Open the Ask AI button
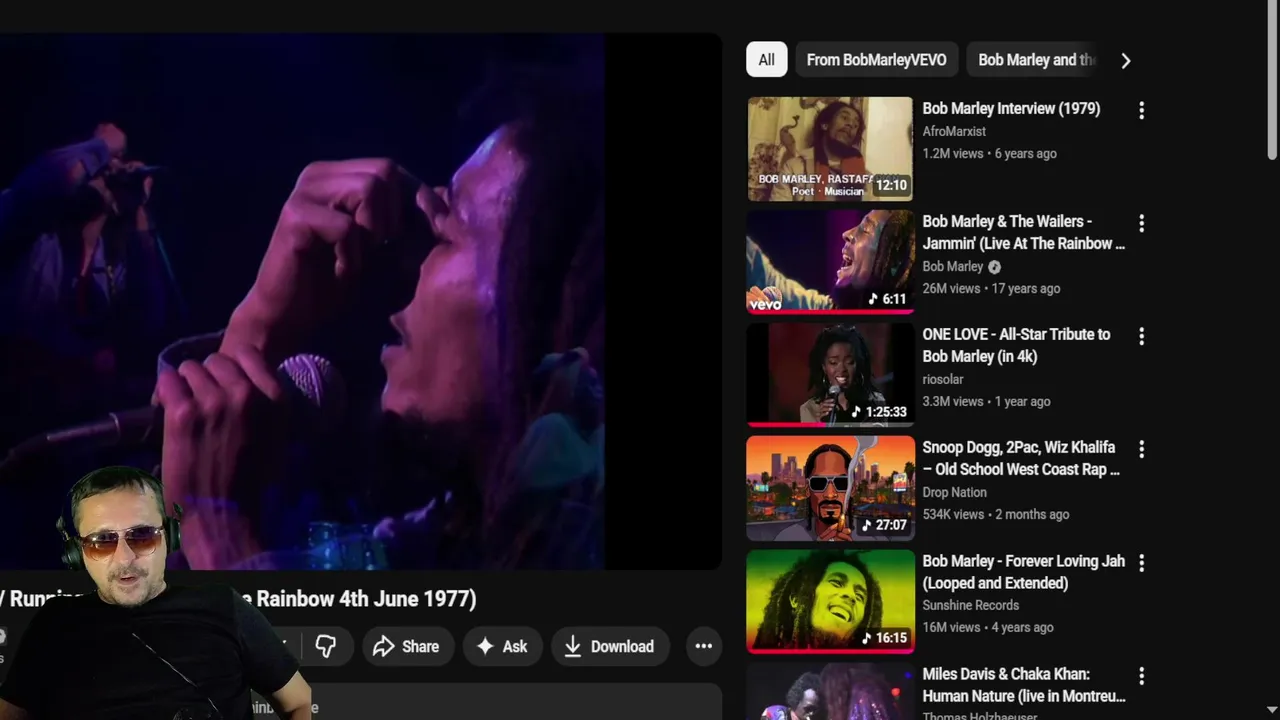 (502, 646)
